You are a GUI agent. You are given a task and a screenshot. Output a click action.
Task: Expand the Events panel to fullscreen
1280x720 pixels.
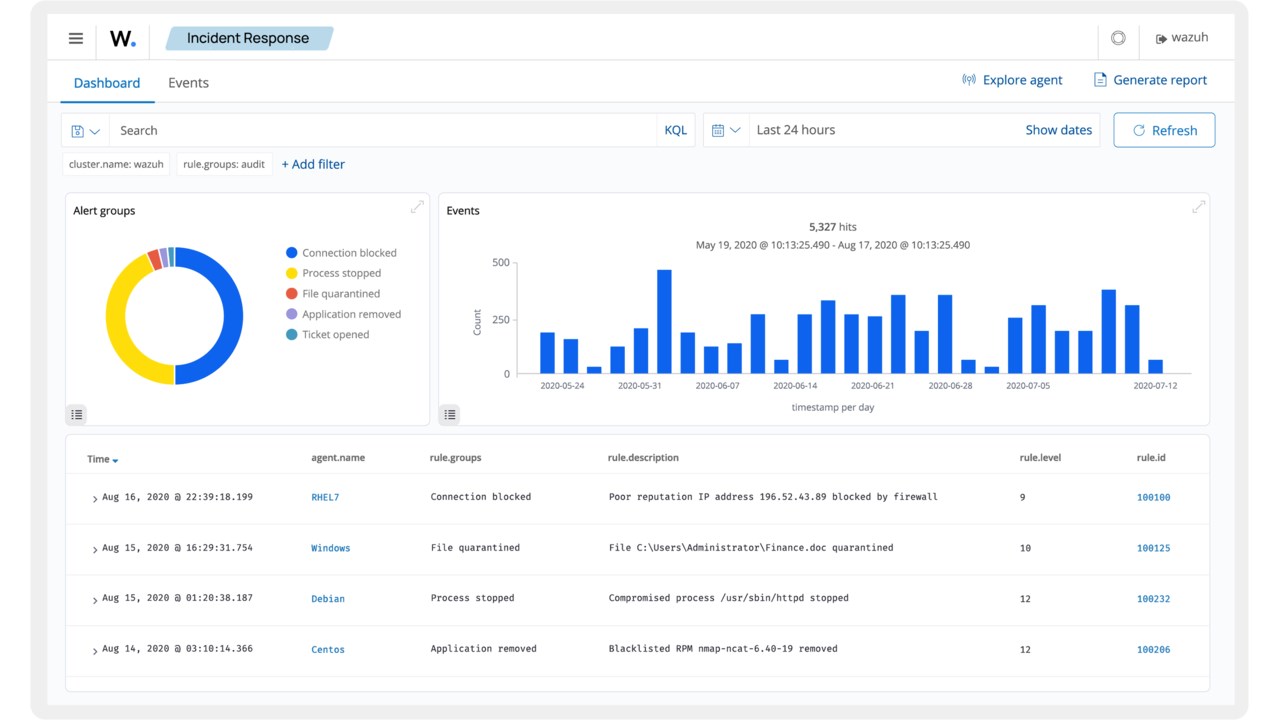1198,207
